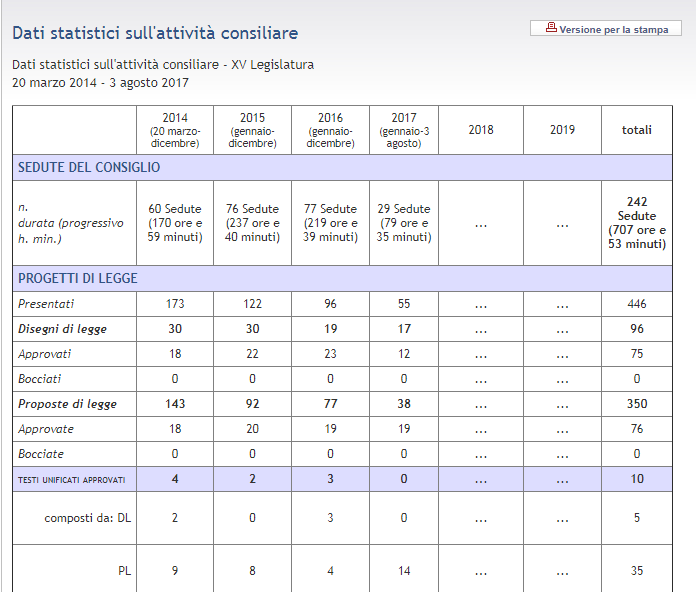Open the 'Versione per la stampa' button
The width and height of the screenshot is (696, 592).
605,28
